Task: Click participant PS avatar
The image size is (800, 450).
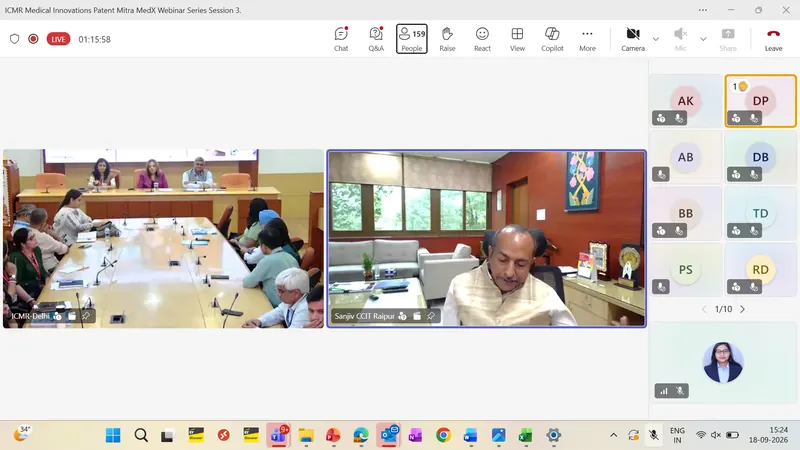Action: click(x=686, y=269)
